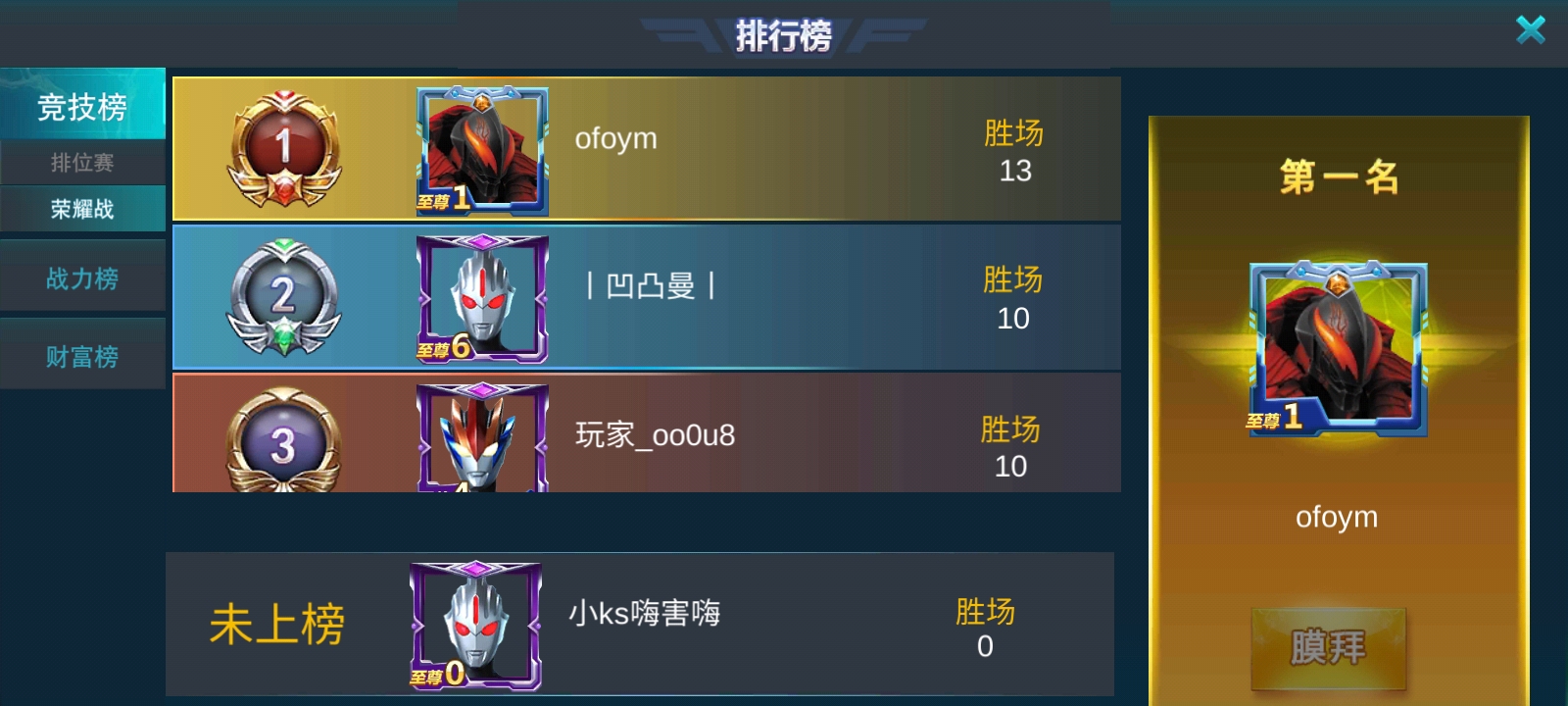The width and height of the screenshot is (1568, 706).
Task: Click ofoym name under the 第一名 panel
Action: tap(1337, 517)
